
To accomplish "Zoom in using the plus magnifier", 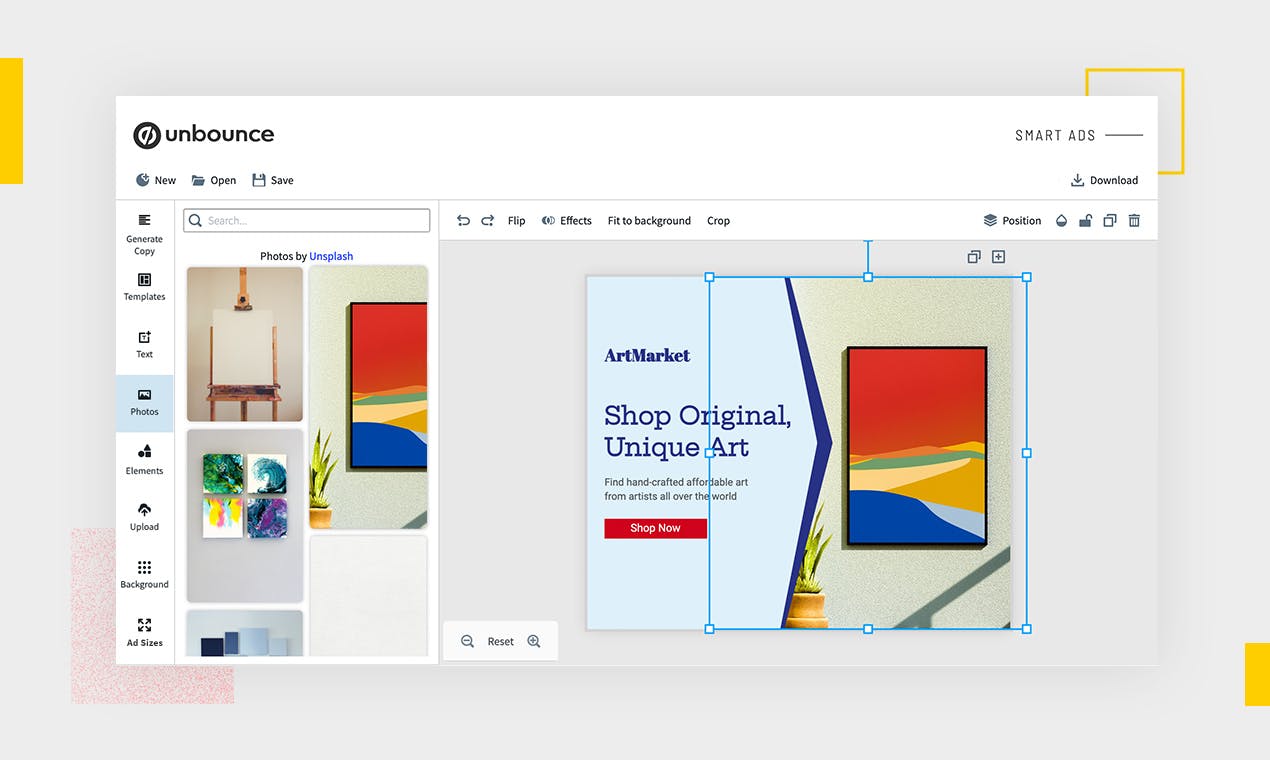I will point(534,642).
